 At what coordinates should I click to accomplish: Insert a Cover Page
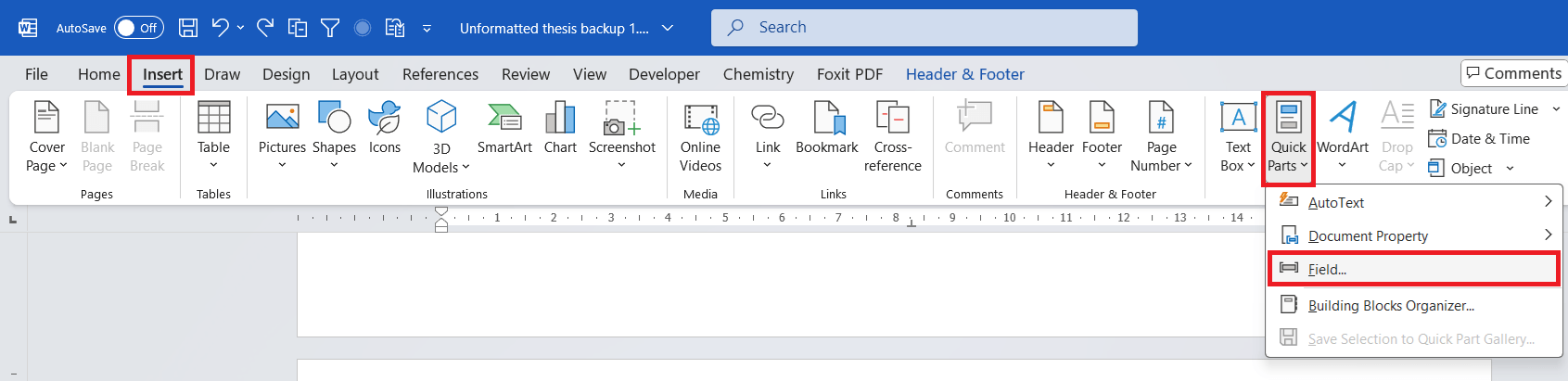point(46,137)
